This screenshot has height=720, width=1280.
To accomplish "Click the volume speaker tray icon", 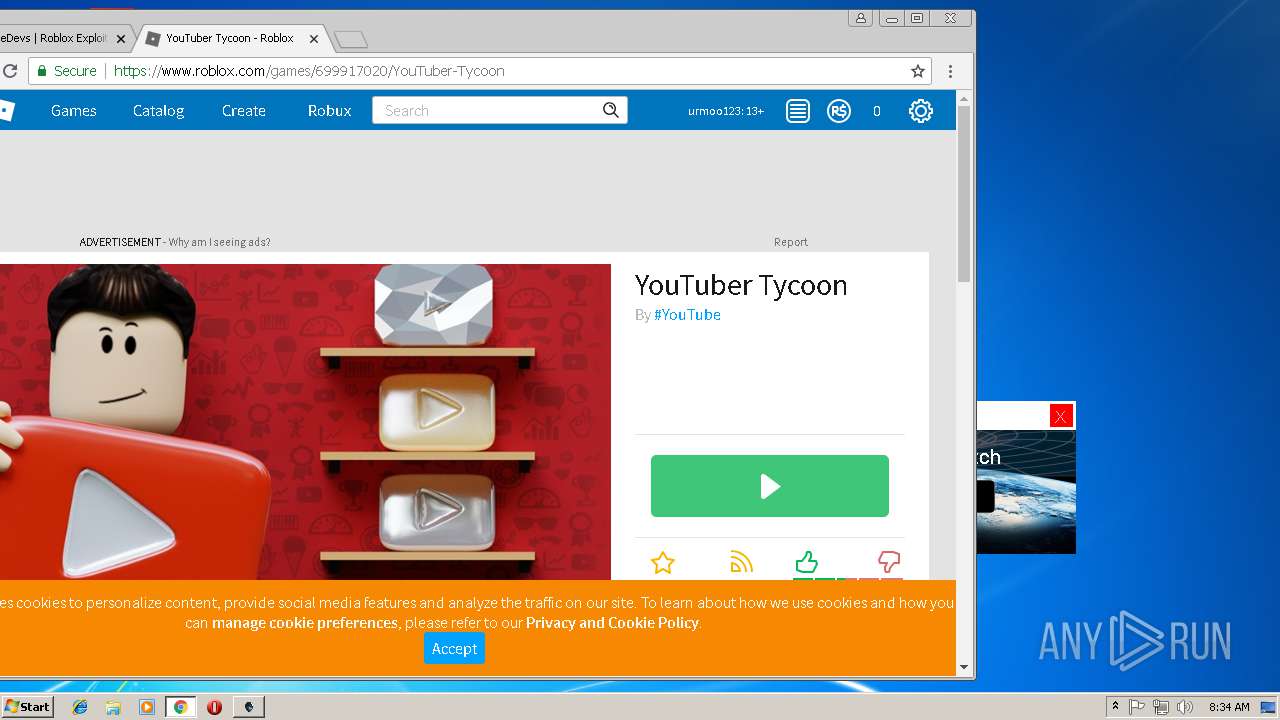I will (x=1184, y=707).
